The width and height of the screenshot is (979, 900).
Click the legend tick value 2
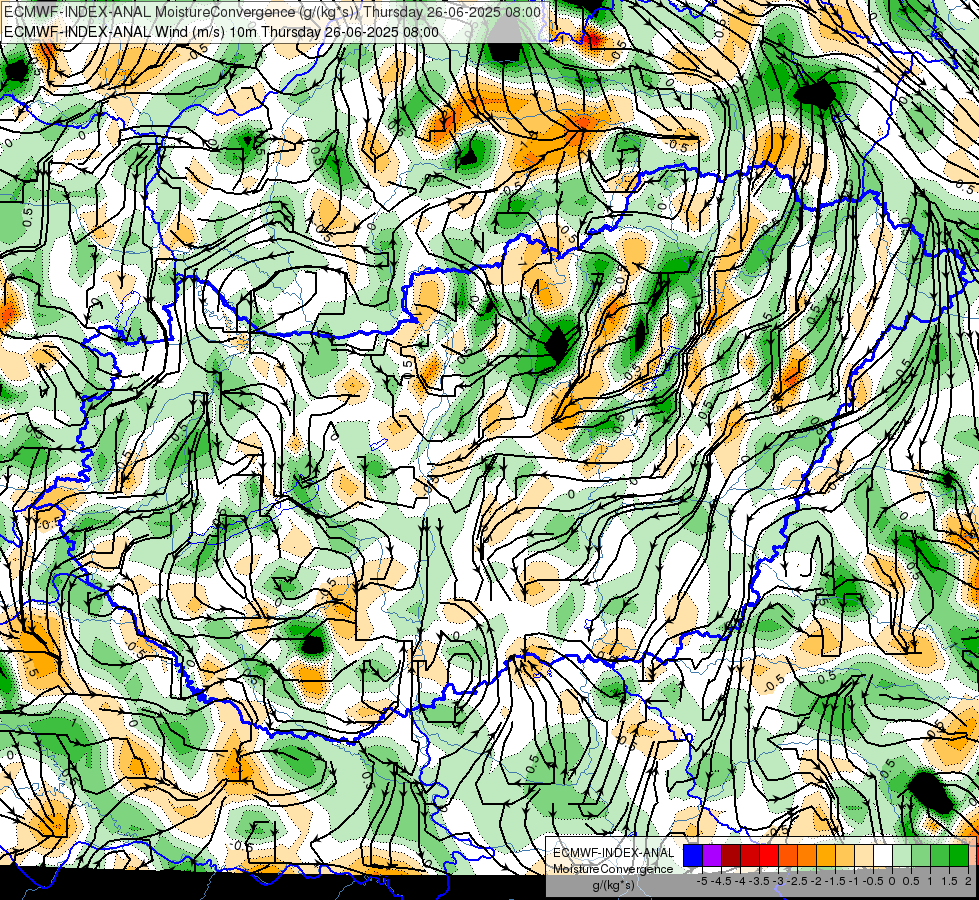969,881
